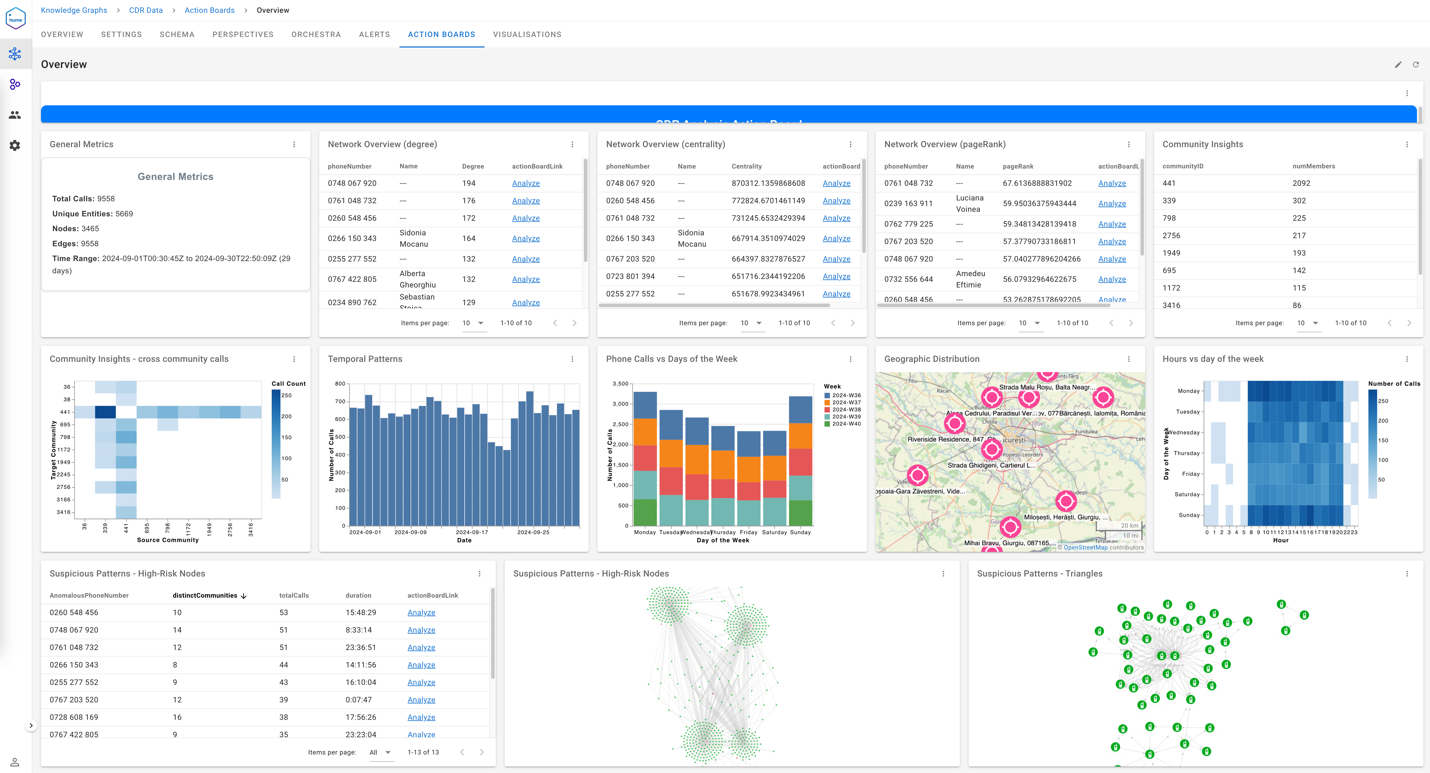This screenshot has height=773, width=1430.
Task: Open items per page dropdown in Community Insights
Action: pos(1308,323)
